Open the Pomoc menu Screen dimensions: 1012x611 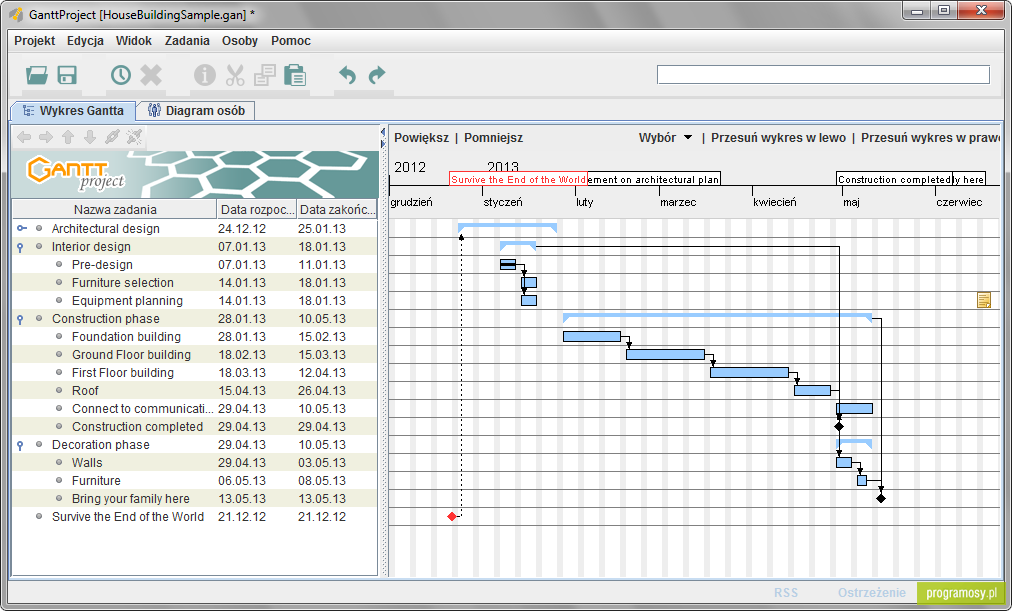coord(291,41)
